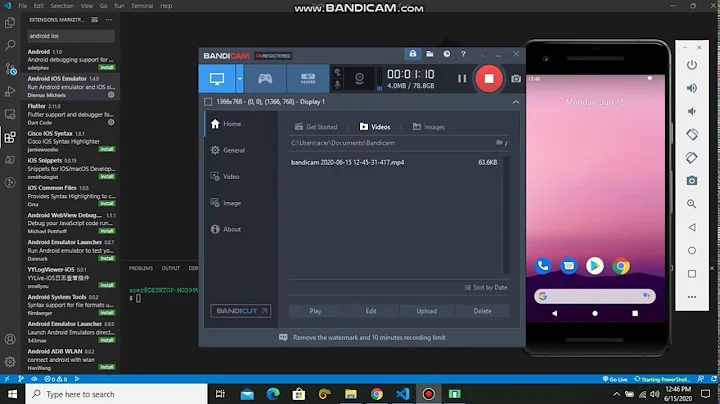Switch to Get Started tab
Image resolution: width=720 pixels, height=404 pixels.
tap(316, 127)
